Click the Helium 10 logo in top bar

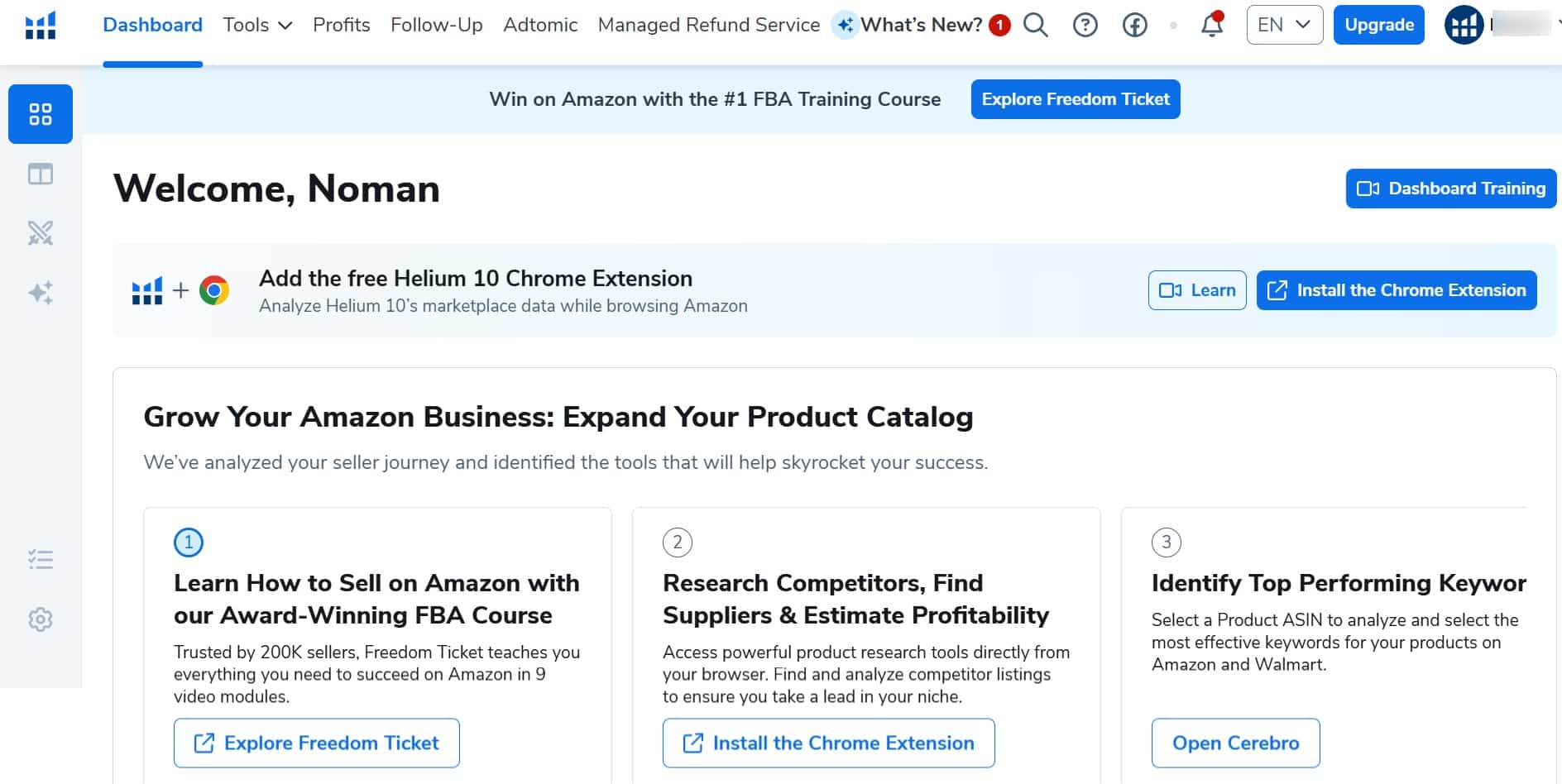click(x=40, y=26)
